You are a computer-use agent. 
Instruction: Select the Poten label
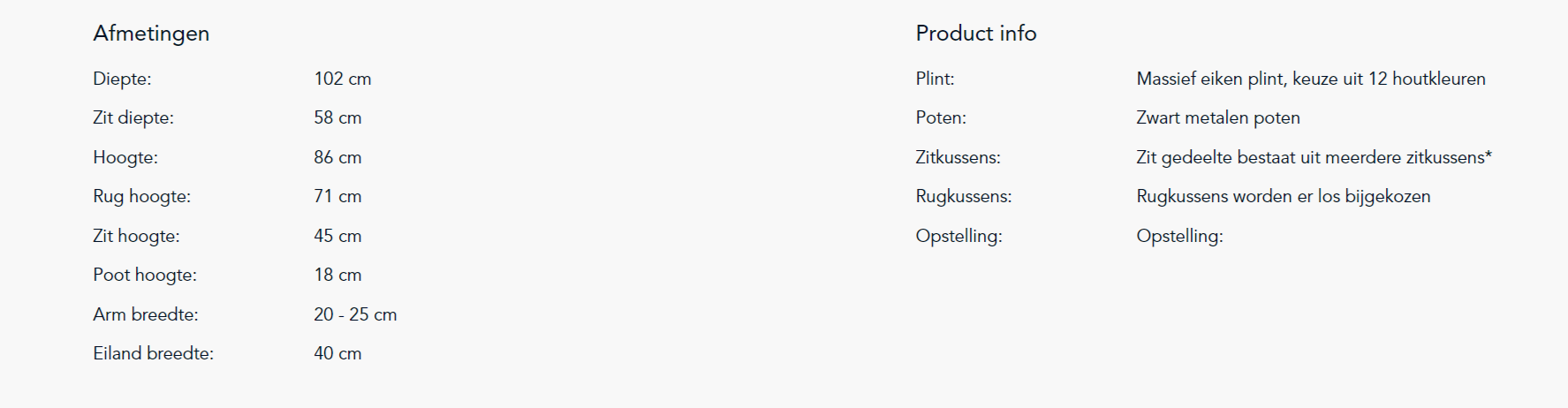pyautogui.click(x=941, y=117)
